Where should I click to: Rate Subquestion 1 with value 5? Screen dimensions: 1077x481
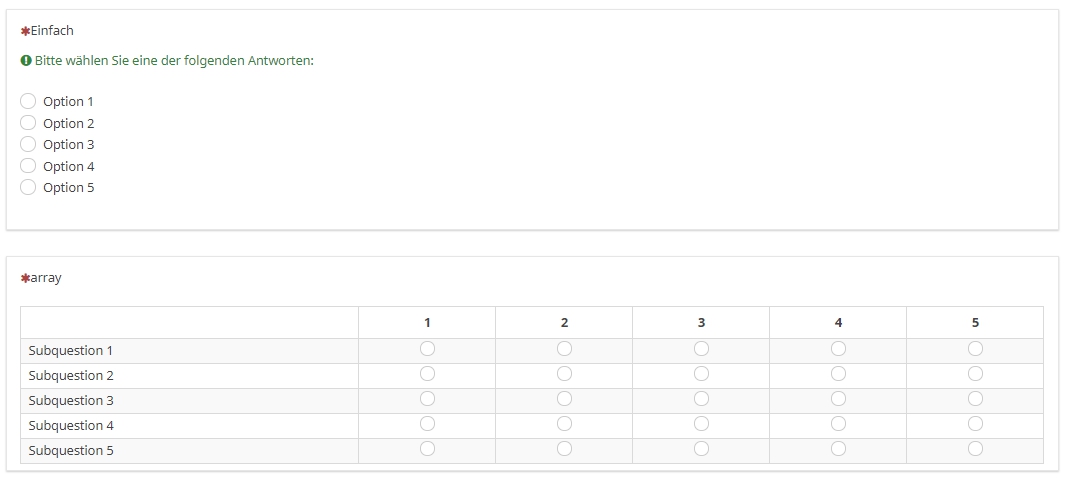[x=975, y=349]
